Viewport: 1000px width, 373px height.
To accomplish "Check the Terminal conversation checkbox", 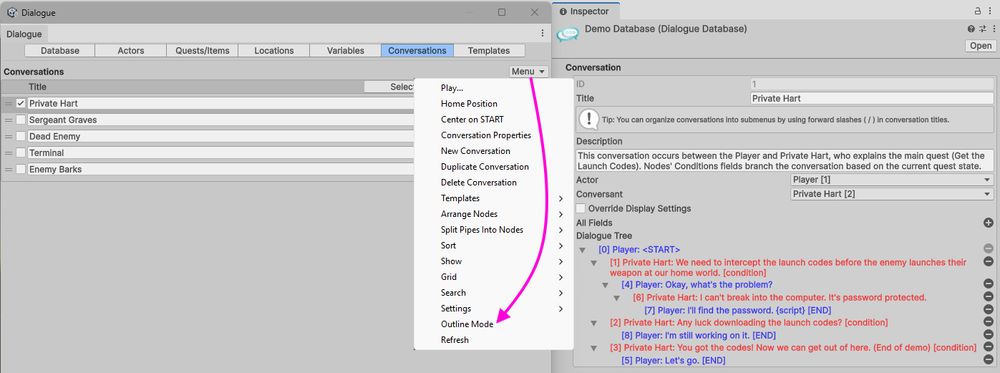I will click(x=21, y=153).
